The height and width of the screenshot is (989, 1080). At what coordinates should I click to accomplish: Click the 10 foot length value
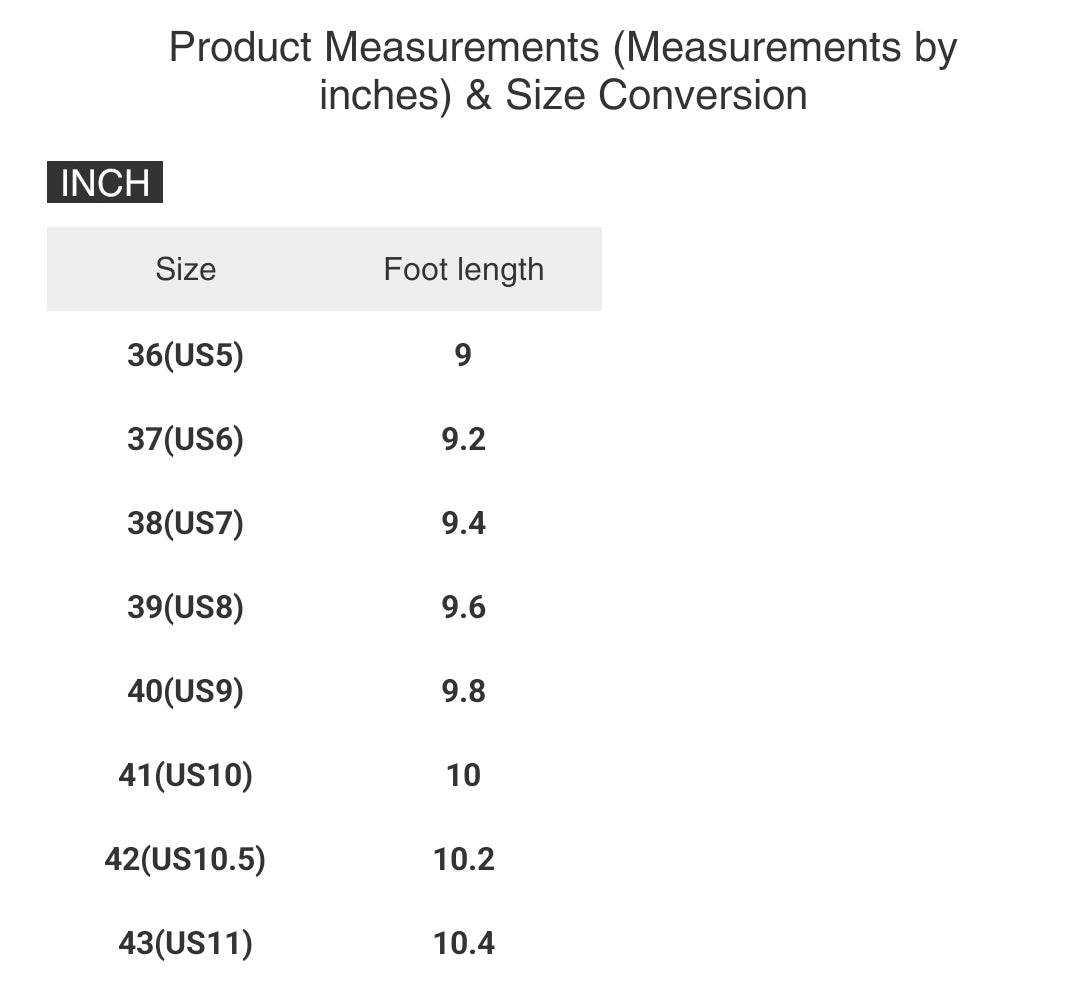click(x=463, y=775)
